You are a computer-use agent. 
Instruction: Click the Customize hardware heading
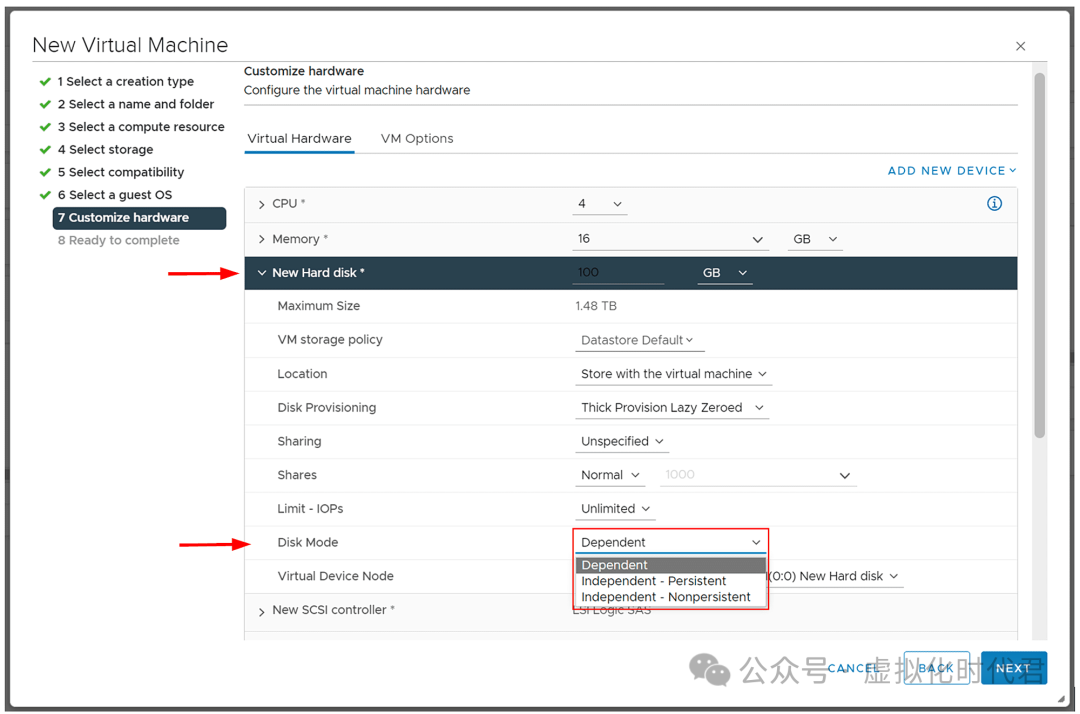pos(304,71)
